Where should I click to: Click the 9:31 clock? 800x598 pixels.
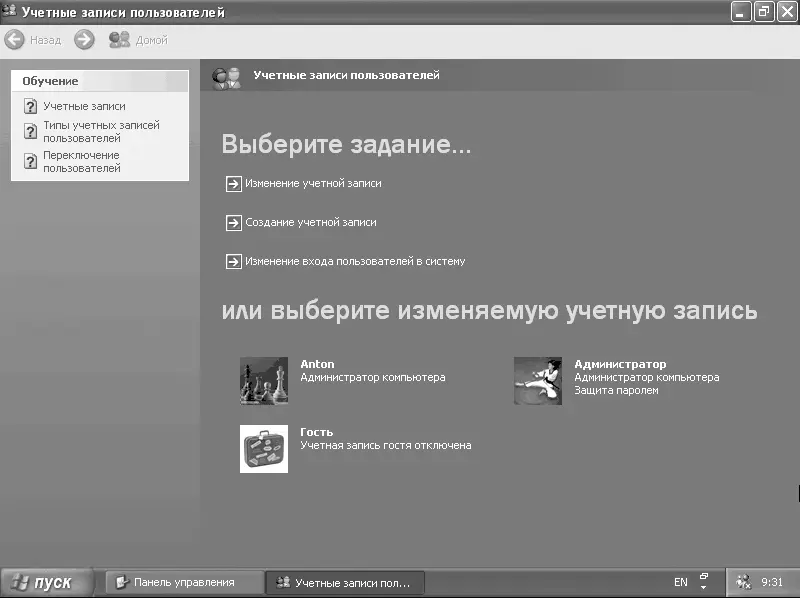[x=772, y=582]
